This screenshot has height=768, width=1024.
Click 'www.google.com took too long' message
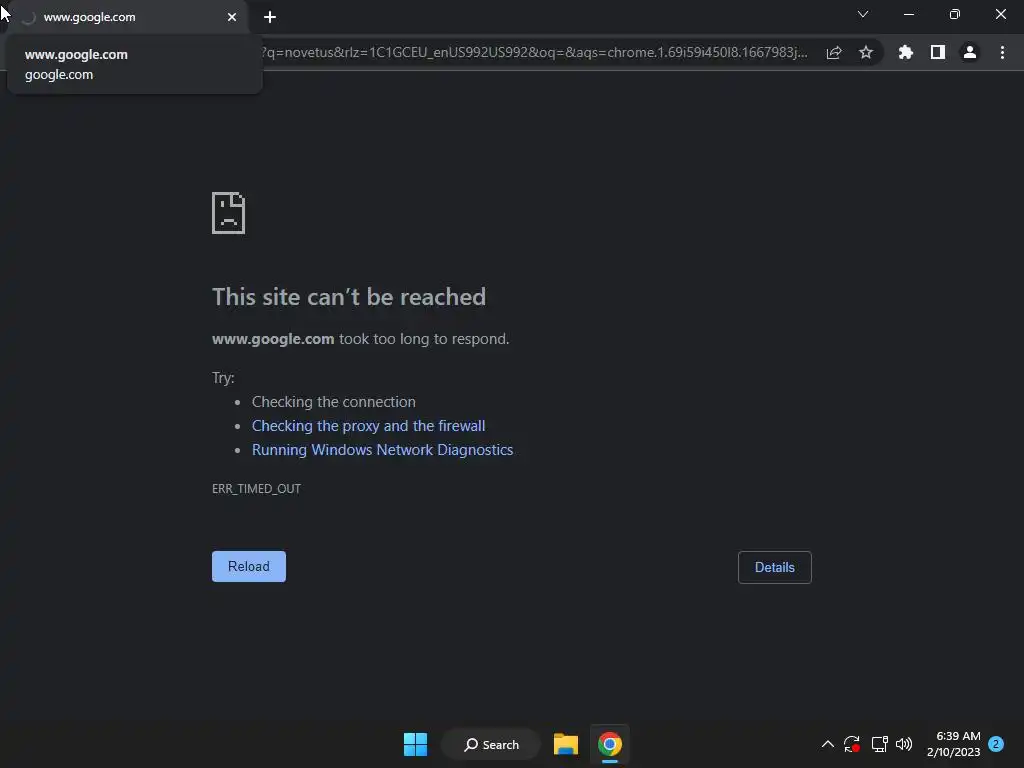coord(360,339)
